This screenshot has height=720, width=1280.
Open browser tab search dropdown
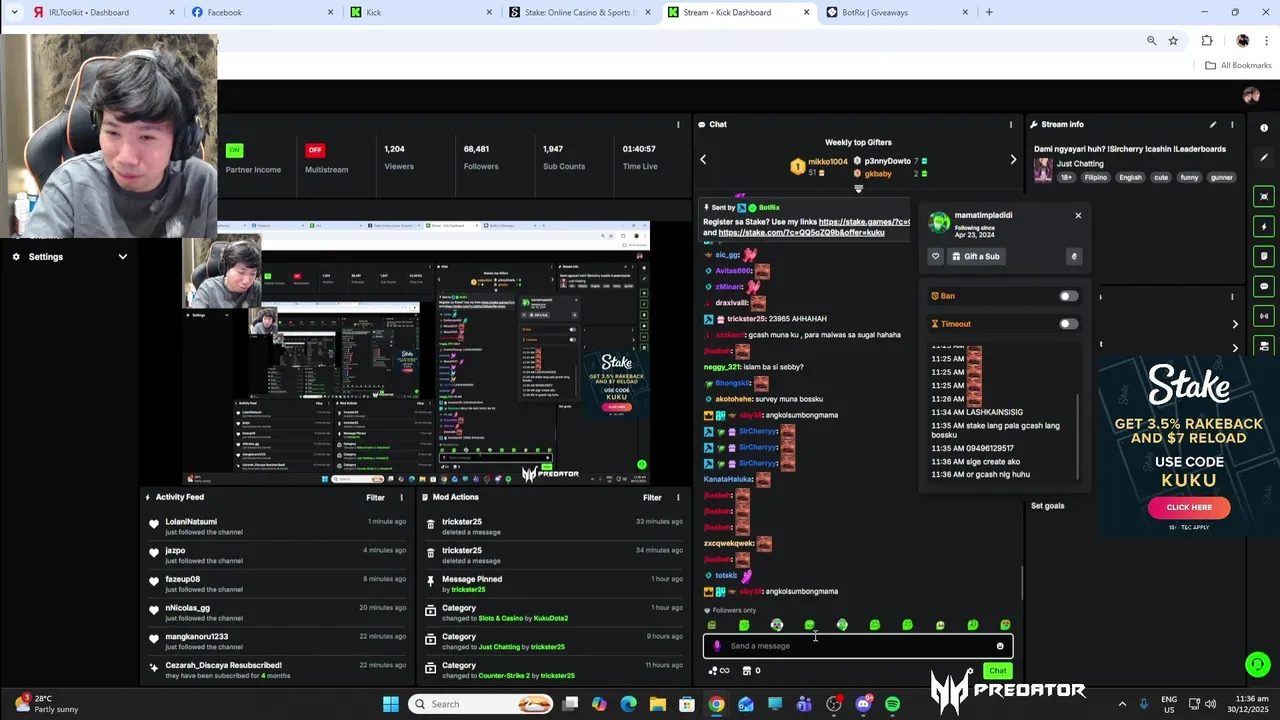coord(13,13)
